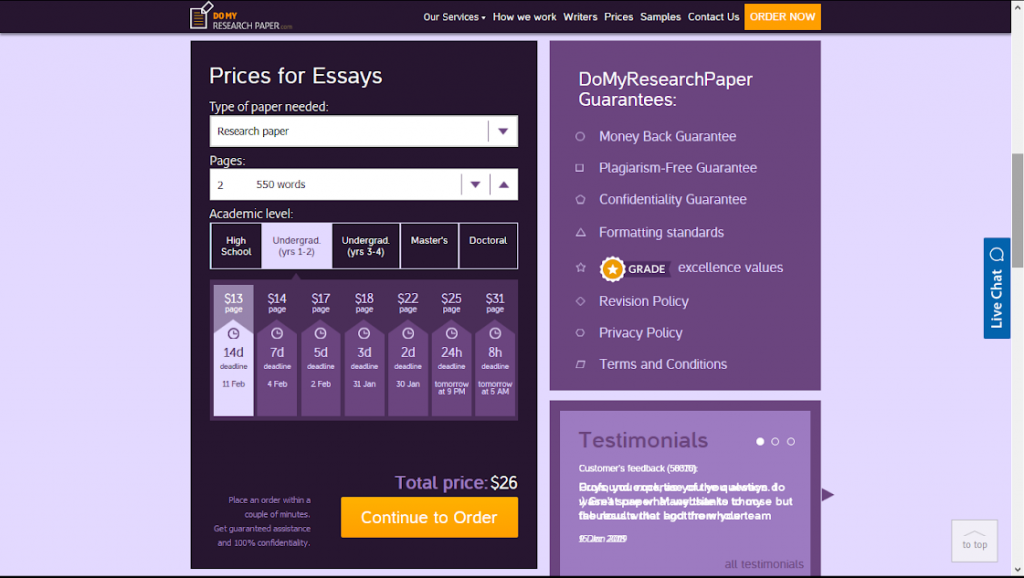Click the triangle icon beside Formatting standards
1024x578 pixels.
pos(580,233)
